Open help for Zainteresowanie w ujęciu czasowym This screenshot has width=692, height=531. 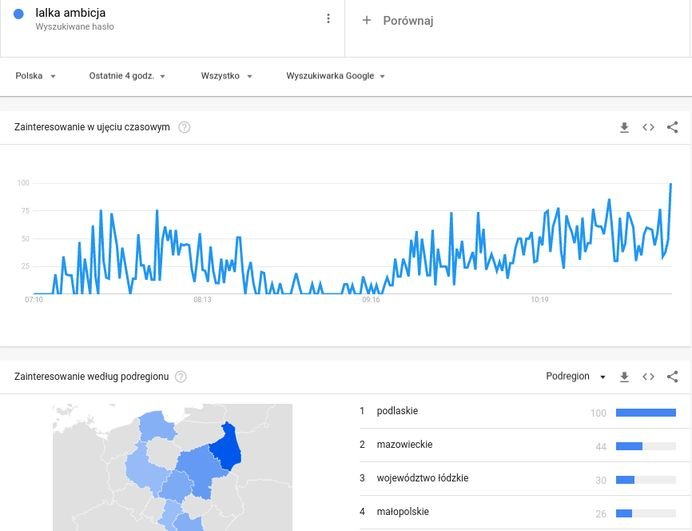pos(184,127)
